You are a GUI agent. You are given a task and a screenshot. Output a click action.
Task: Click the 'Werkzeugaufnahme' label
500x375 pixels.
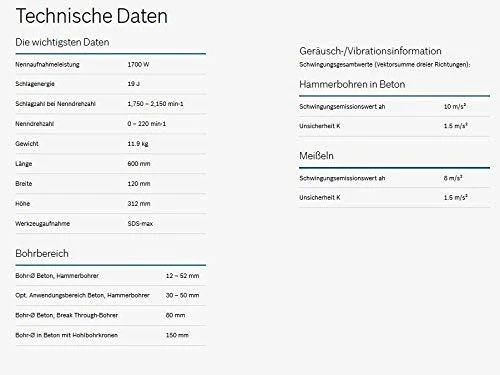(x=43, y=224)
